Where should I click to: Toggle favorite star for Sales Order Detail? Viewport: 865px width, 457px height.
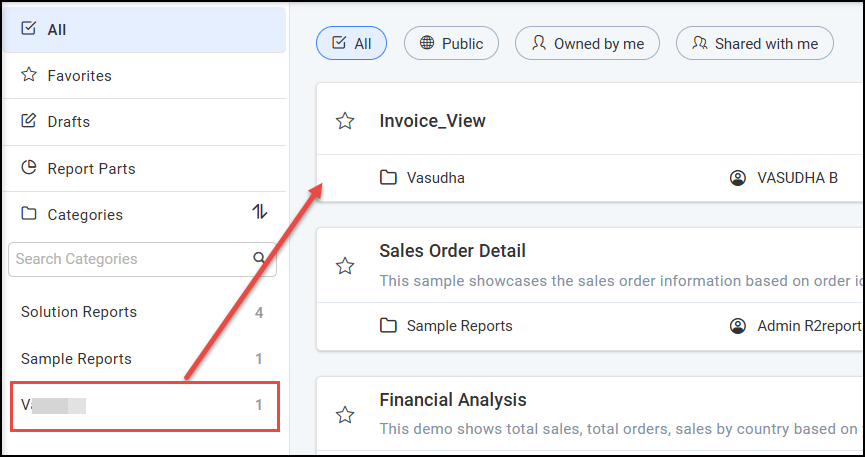(345, 266)
